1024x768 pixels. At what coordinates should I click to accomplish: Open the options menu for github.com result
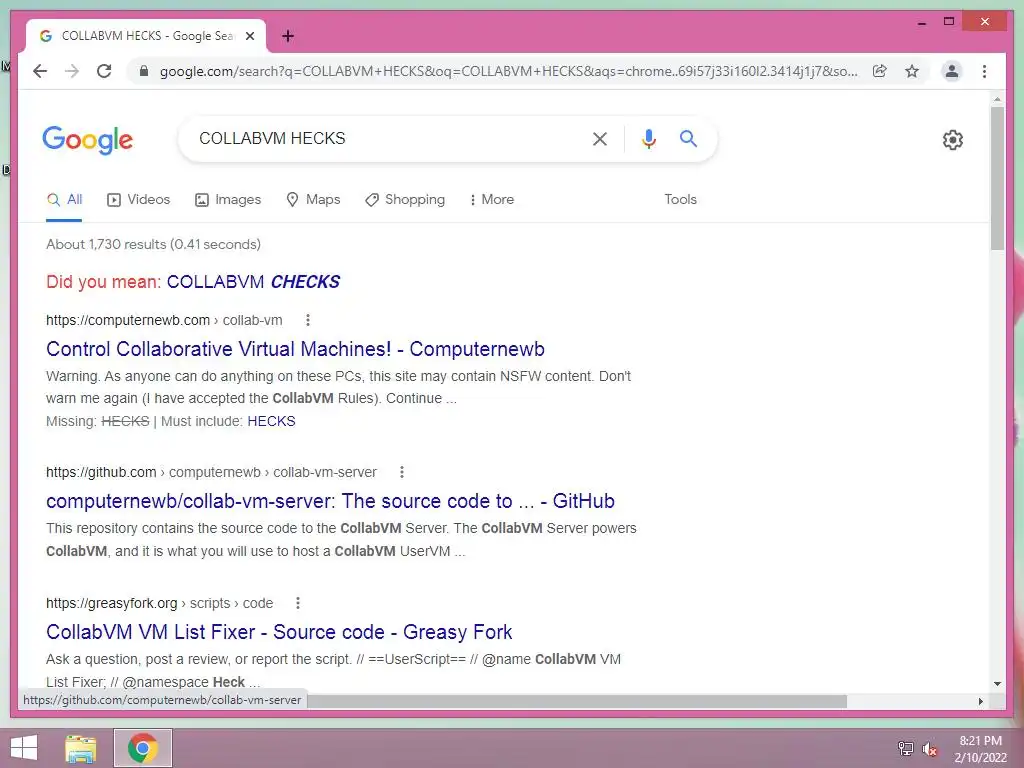pos(402,472)
